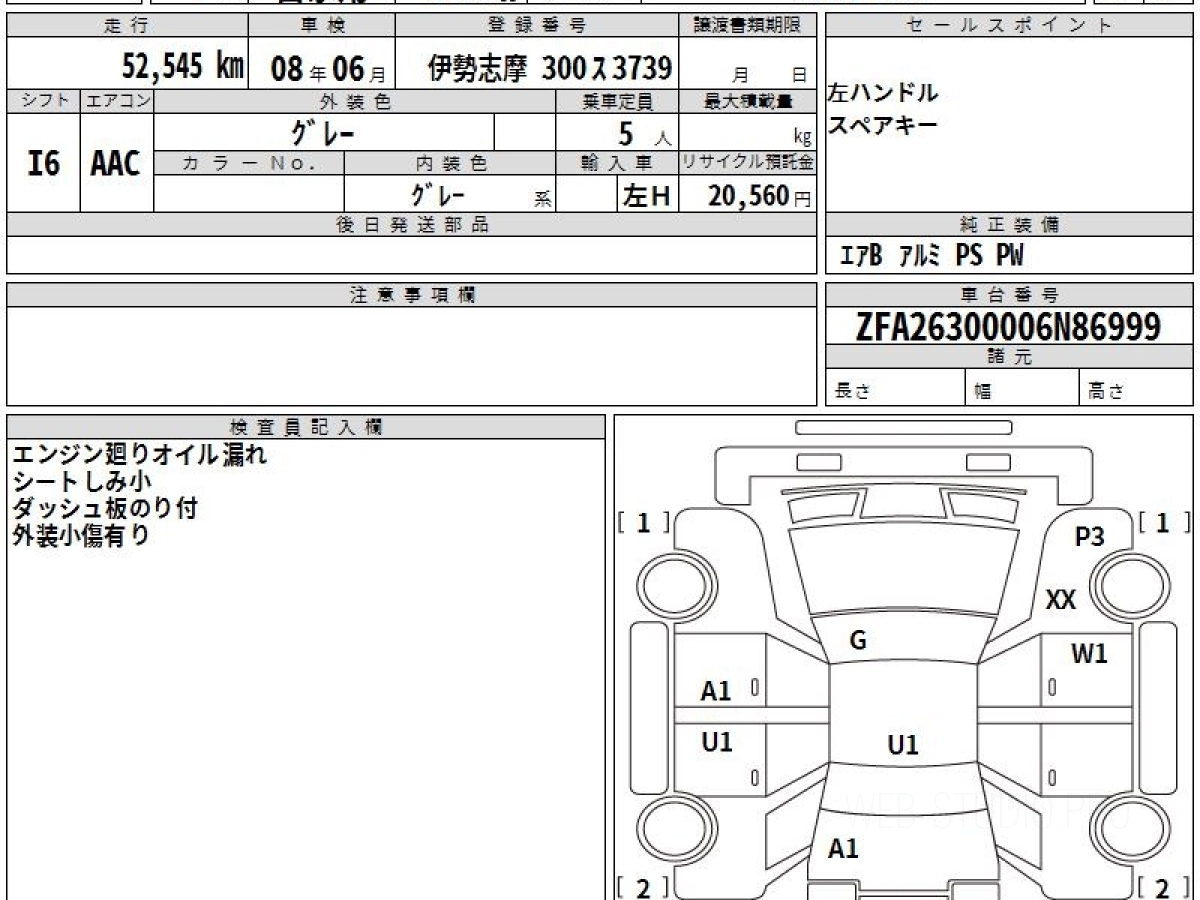Select the スペアキー sales point text
This screenshot has height=900, width=1200.
882,125
